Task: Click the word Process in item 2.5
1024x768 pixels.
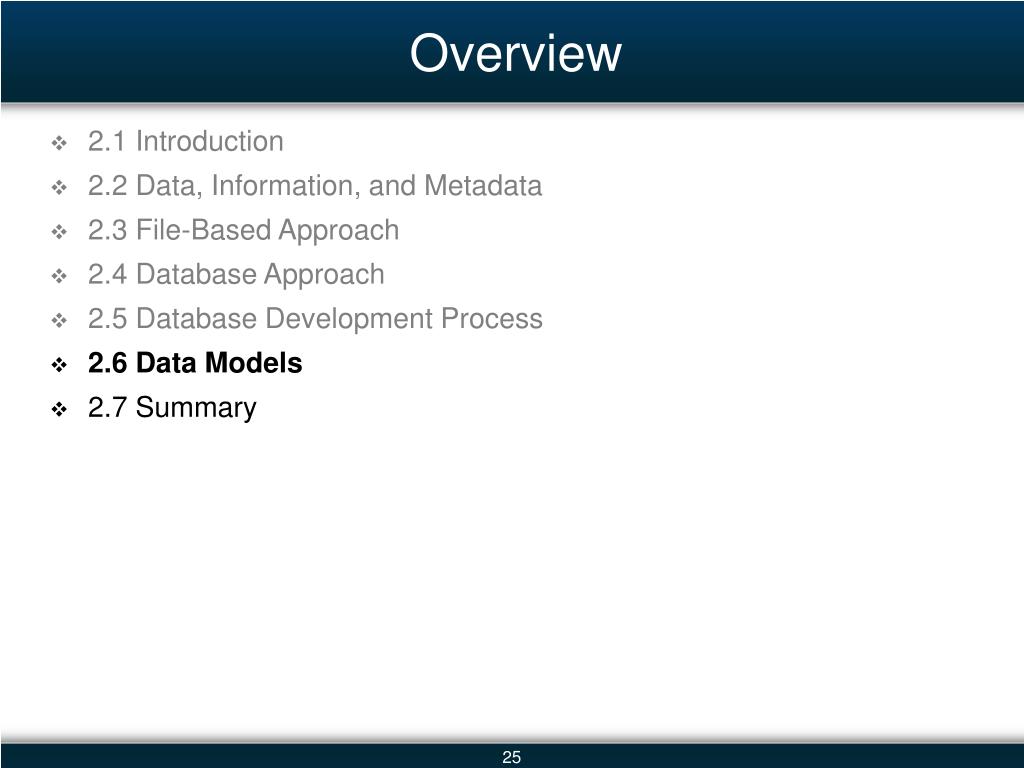Action: pos(492,319)
